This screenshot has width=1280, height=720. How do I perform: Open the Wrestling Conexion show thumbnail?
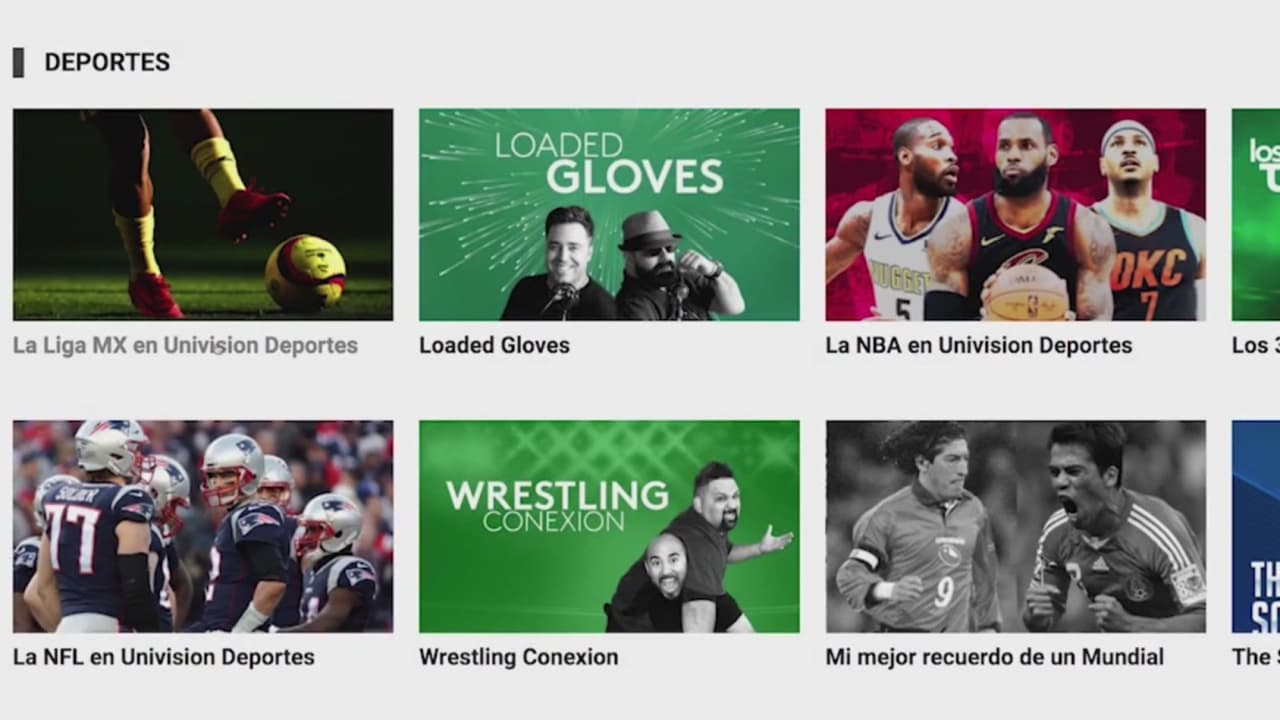609,526
